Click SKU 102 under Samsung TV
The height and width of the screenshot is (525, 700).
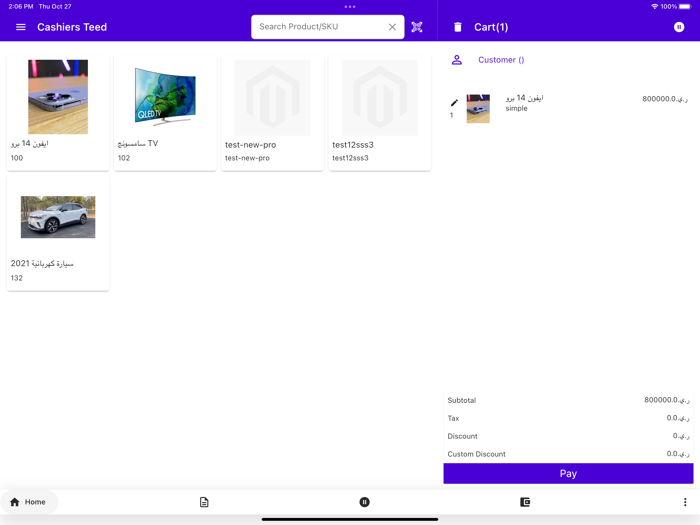click(124, 158)
